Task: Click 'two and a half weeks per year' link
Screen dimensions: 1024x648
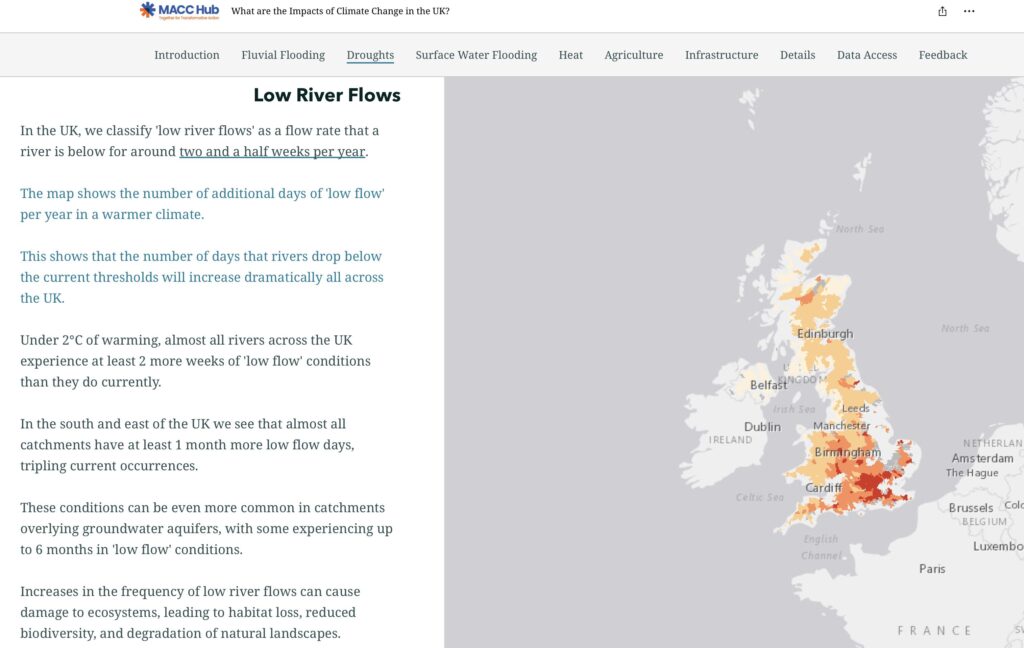Action: pyautogui.click(x=272, y=152)
